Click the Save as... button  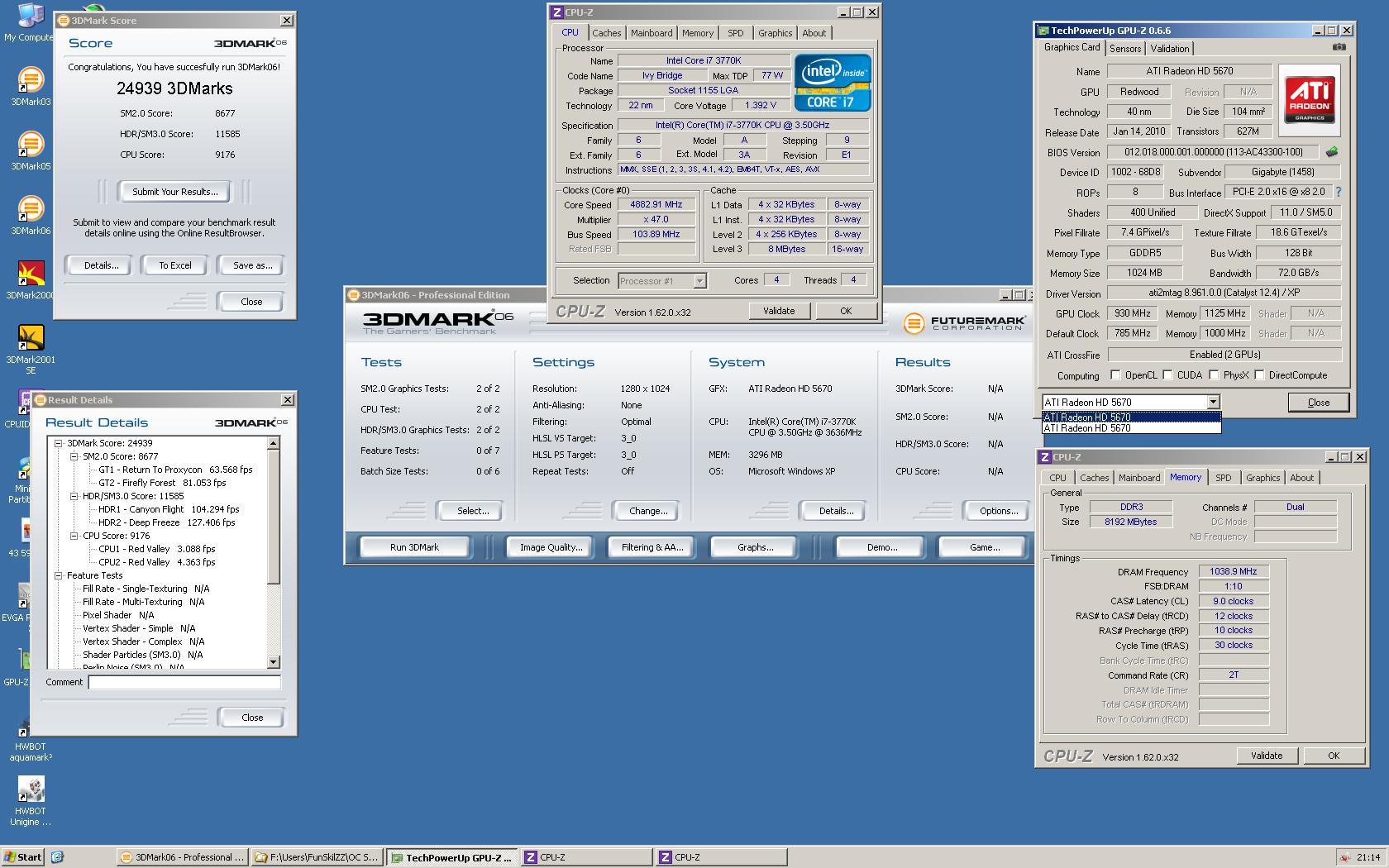coord(252,265)
